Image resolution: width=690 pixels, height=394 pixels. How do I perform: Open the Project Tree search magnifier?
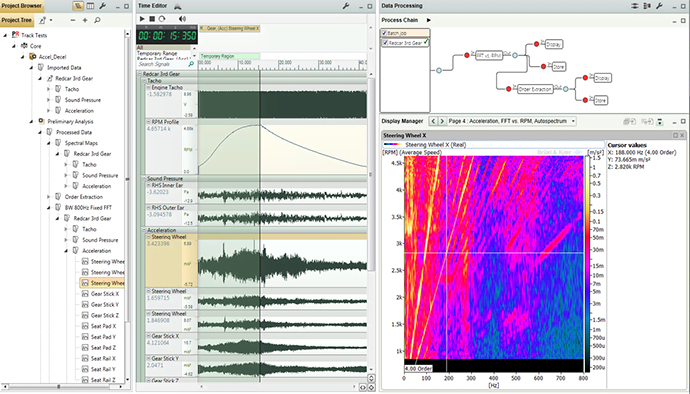(x=97, y=20)
